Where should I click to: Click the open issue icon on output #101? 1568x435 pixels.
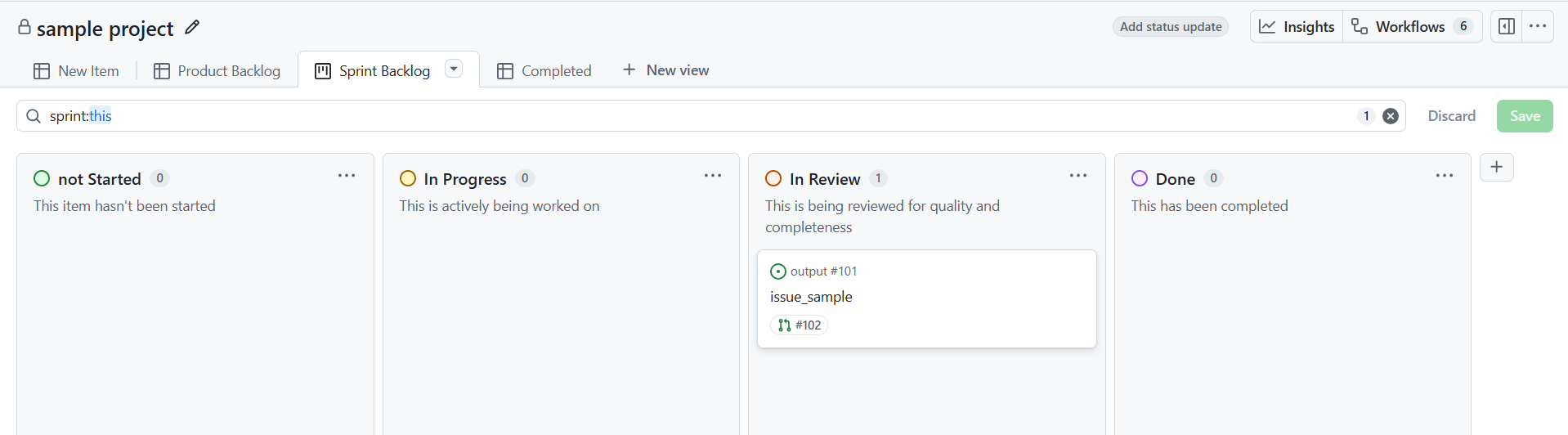(x=778, y=271)
